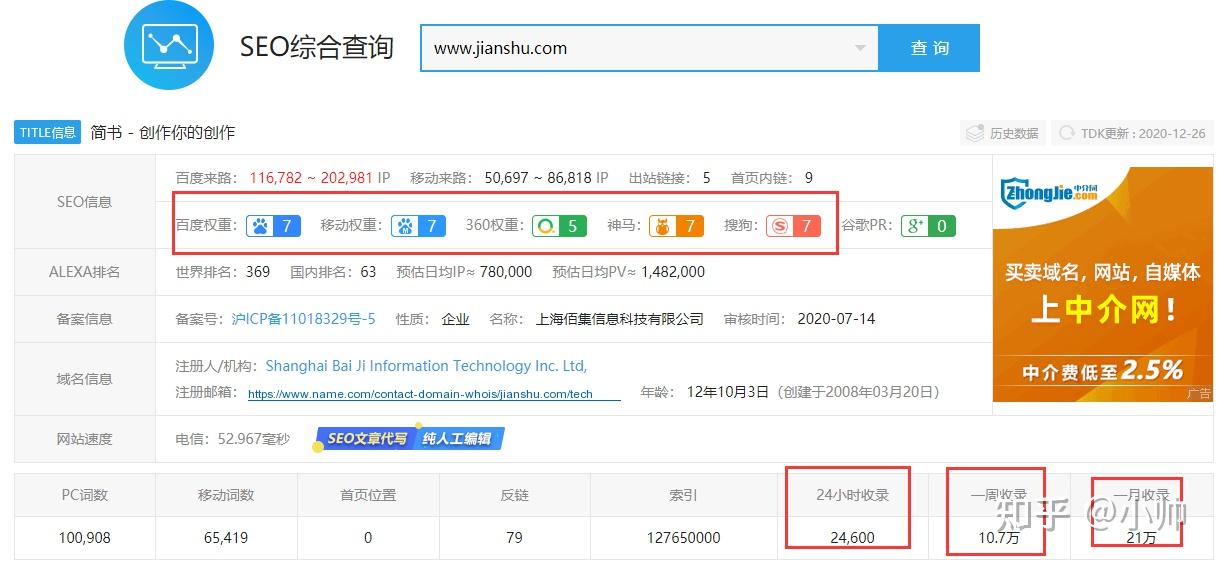Click the 历史数据 stack icon
The image size is (1218, 564).
pos(975,133)
